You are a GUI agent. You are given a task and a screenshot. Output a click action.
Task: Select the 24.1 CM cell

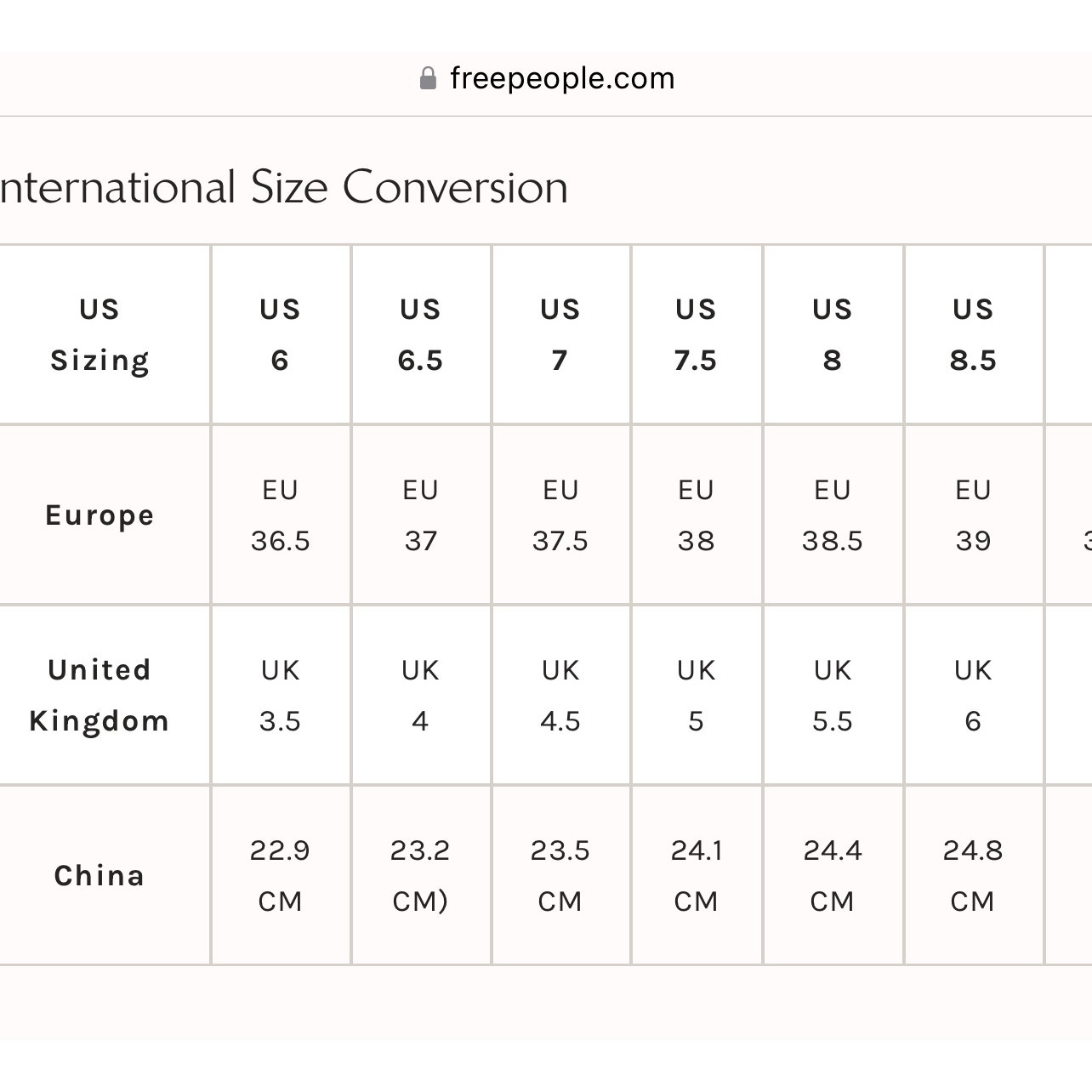[x=697, y=876]
